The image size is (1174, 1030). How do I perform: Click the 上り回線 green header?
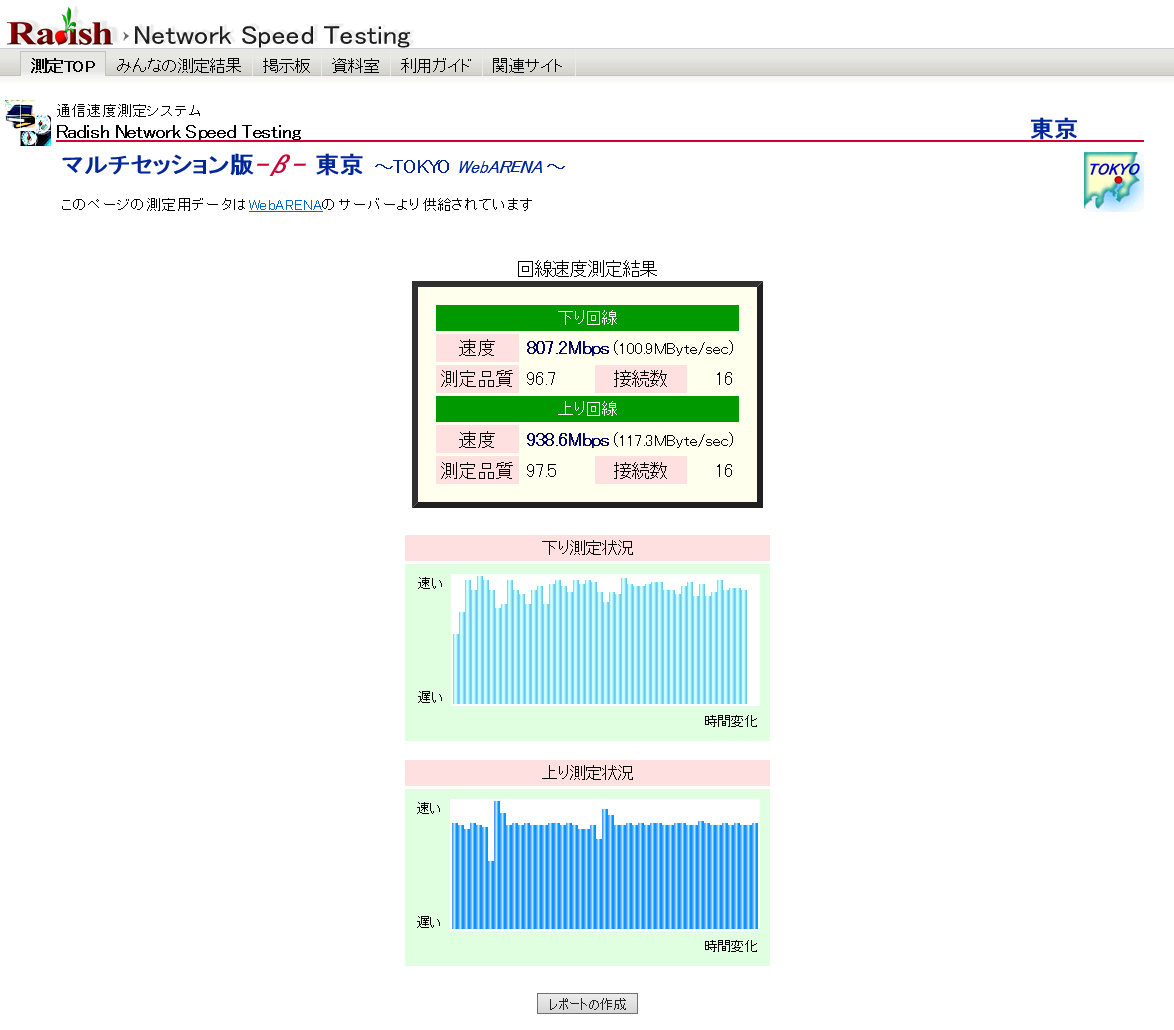pos(587,409)
